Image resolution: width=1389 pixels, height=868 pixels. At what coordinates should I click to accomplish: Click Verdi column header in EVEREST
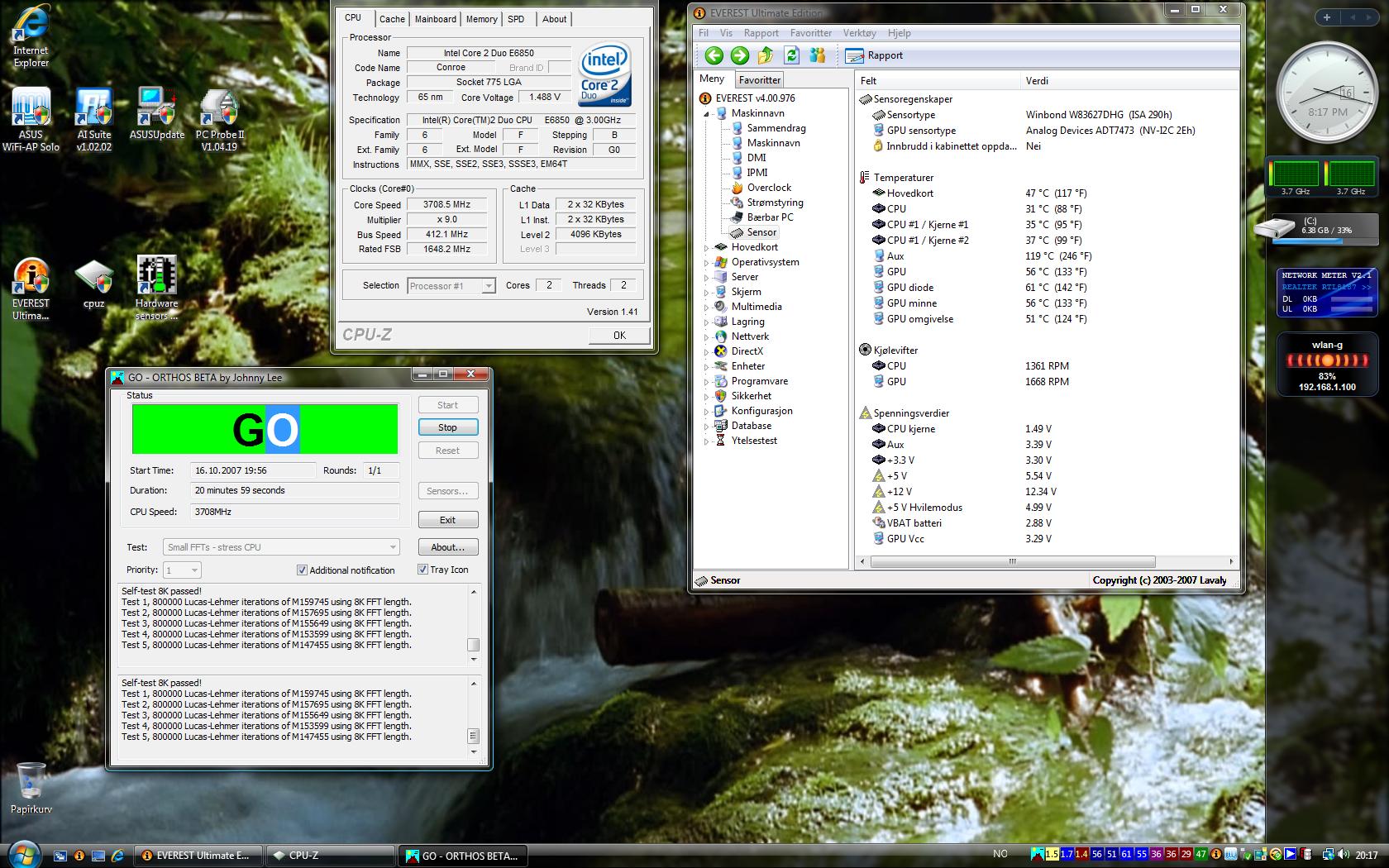(x=1129, y=81)
